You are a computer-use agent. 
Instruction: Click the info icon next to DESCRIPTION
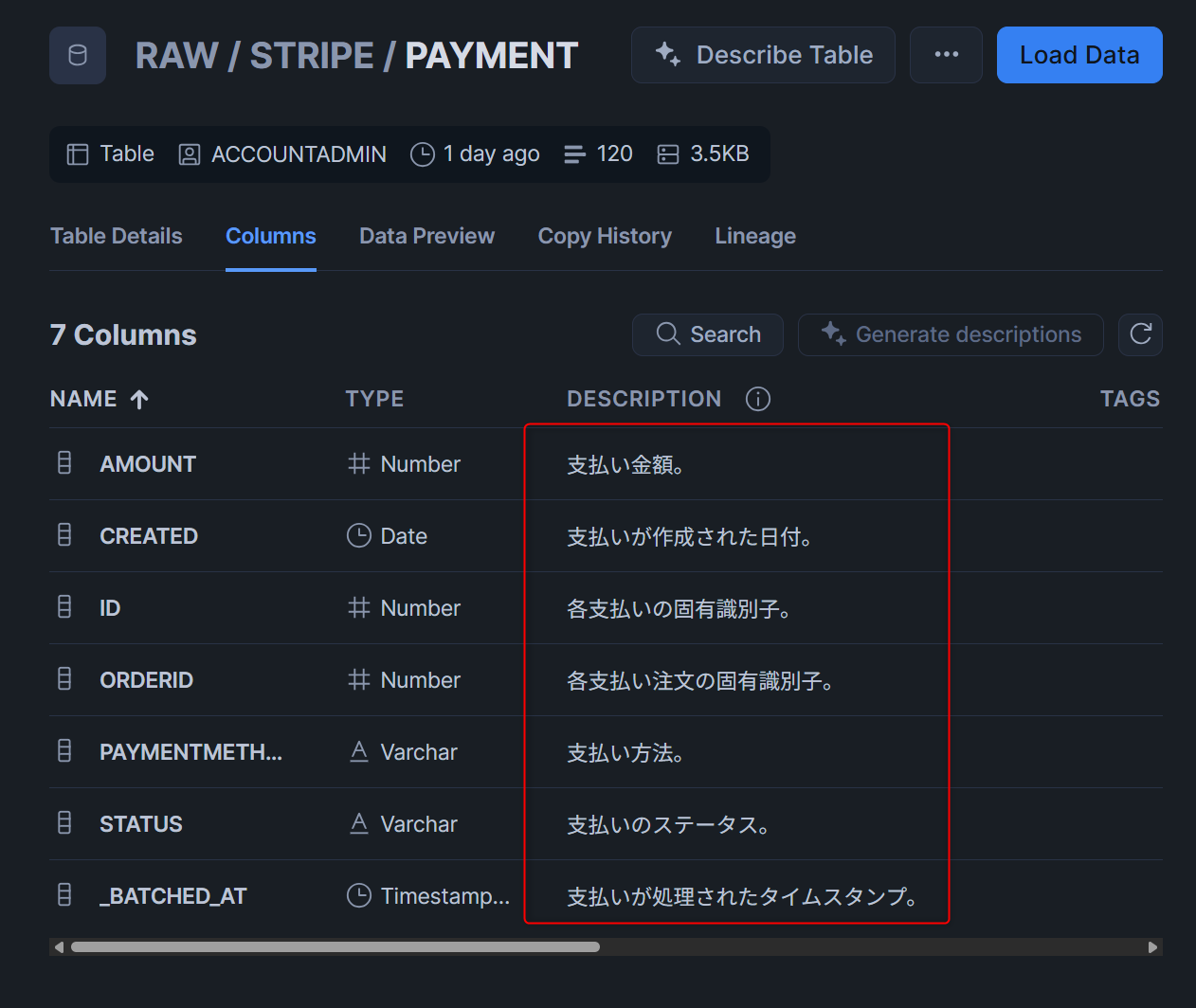click(x=758, y=399)
